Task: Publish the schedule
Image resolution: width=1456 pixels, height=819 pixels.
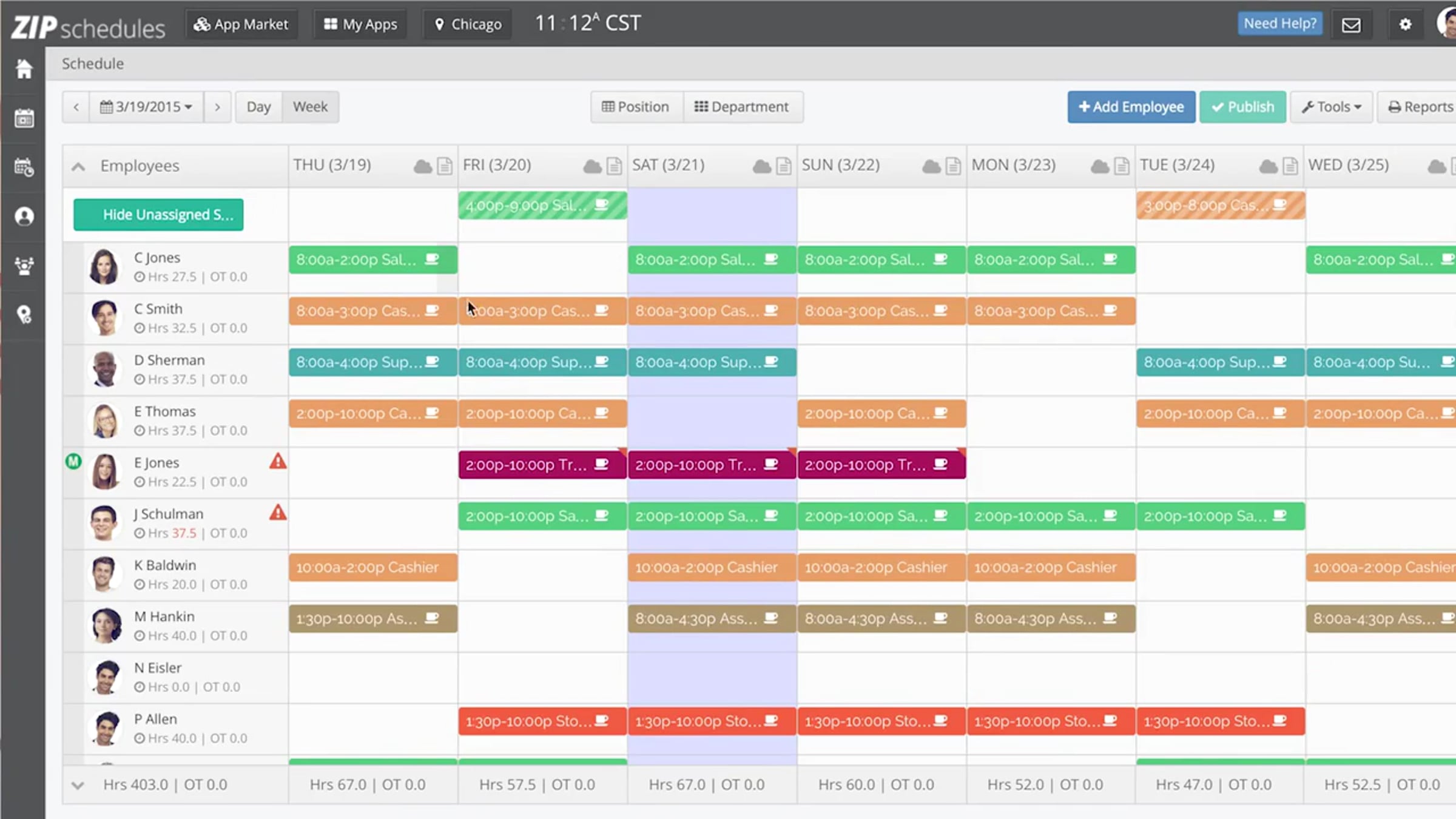Action: tap(1242, 107)
